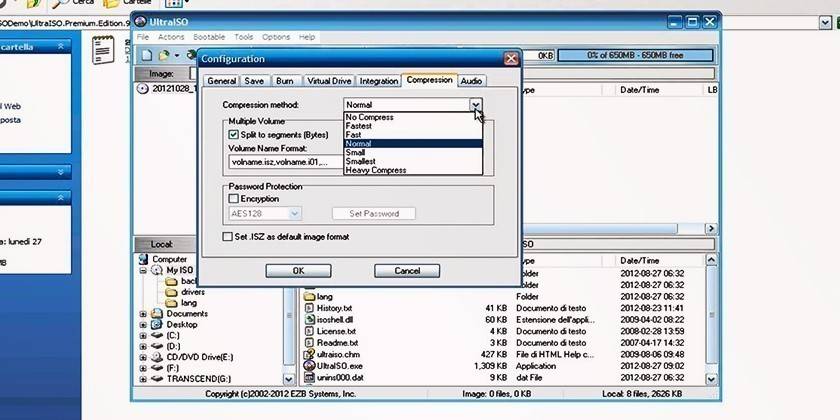Collapse the Compression method dropdown arrow

[x=476, y=104]
